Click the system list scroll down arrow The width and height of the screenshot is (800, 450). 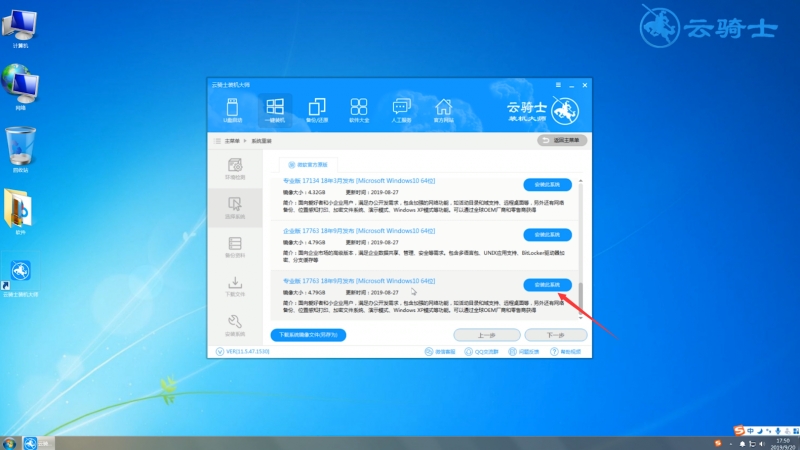(581, 318)
